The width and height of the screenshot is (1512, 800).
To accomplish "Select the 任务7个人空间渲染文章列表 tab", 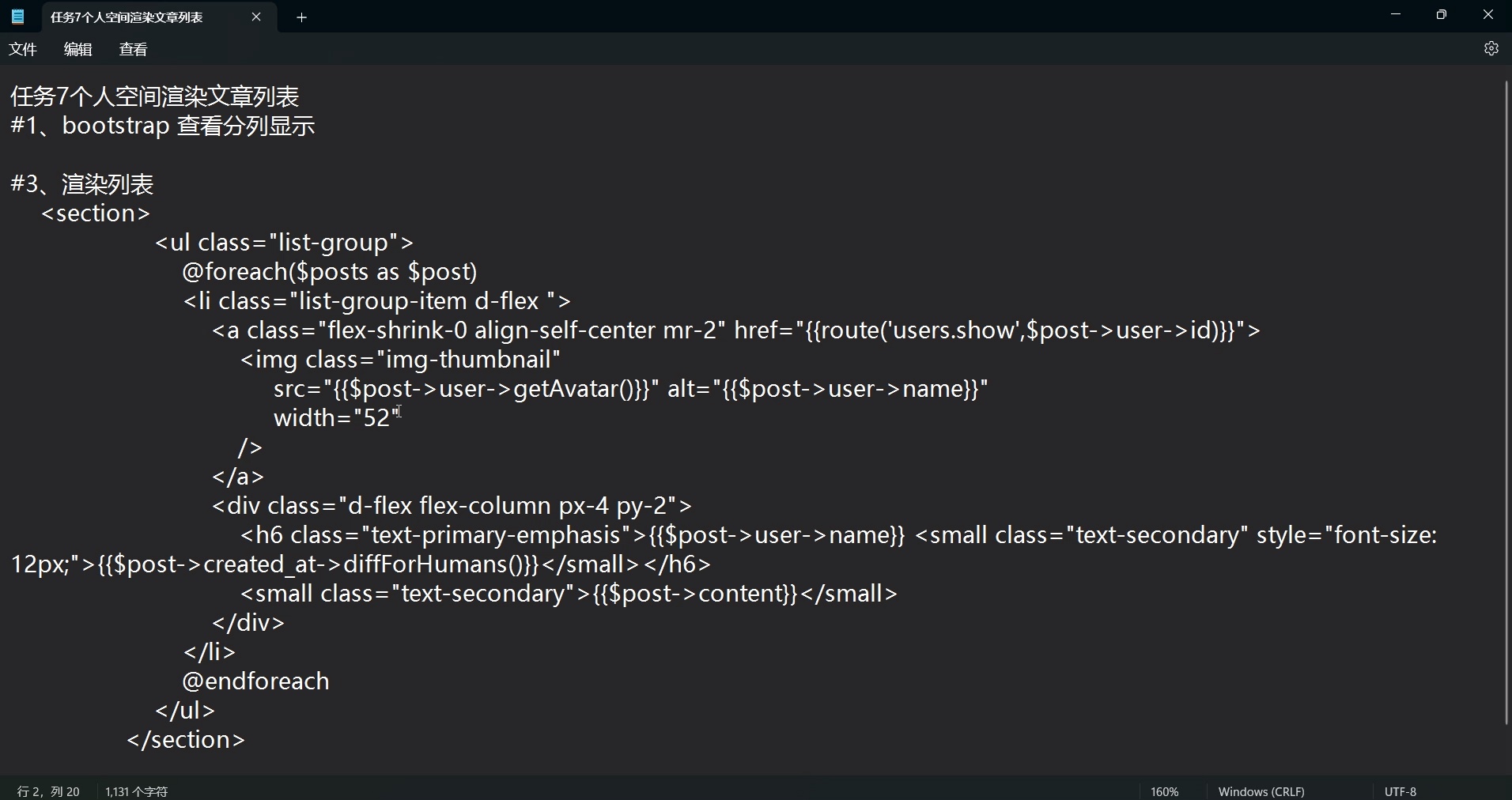I will pos(127,17).
